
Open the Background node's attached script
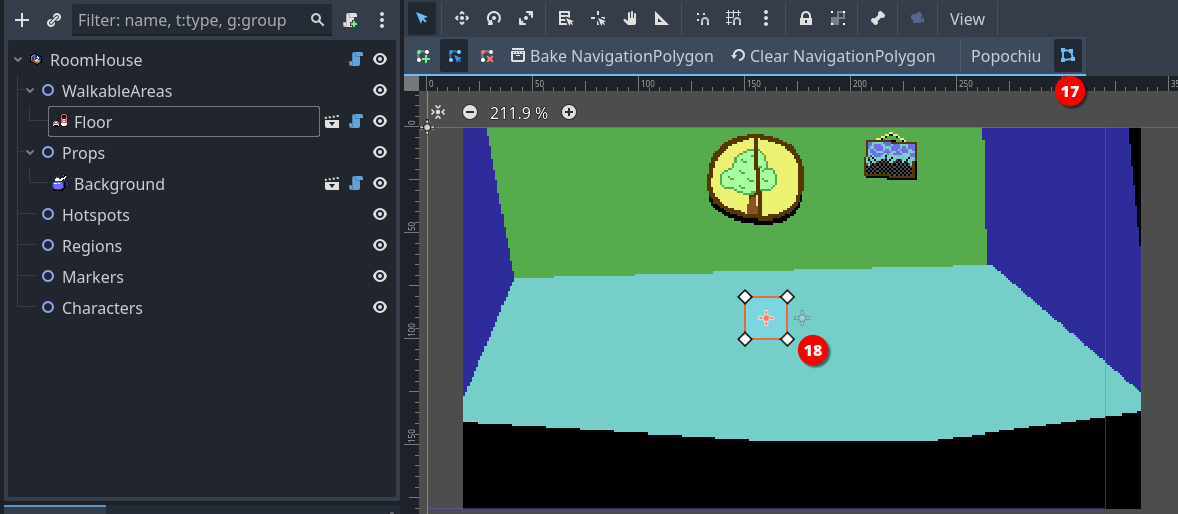[x=356, y=183]
